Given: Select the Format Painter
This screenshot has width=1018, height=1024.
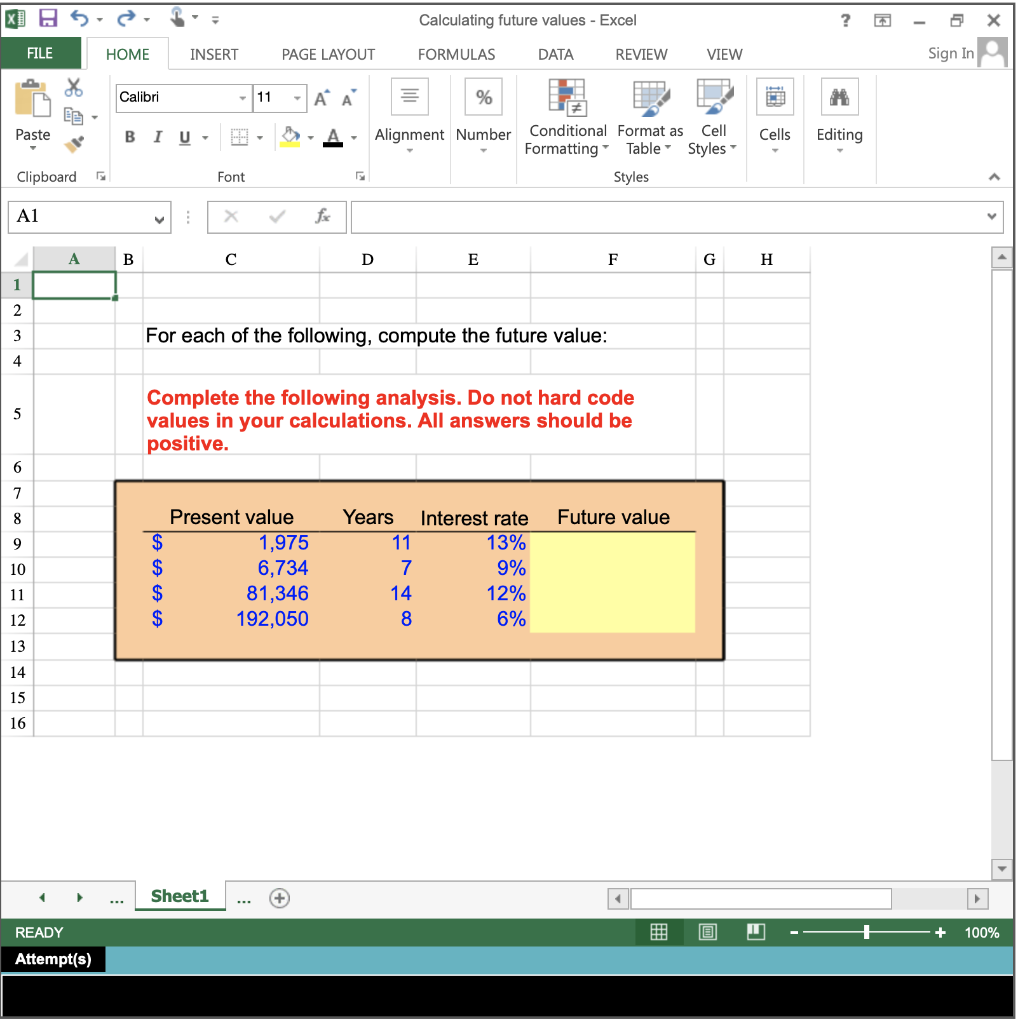Looking at the screenshot, I should coord(73,142).
